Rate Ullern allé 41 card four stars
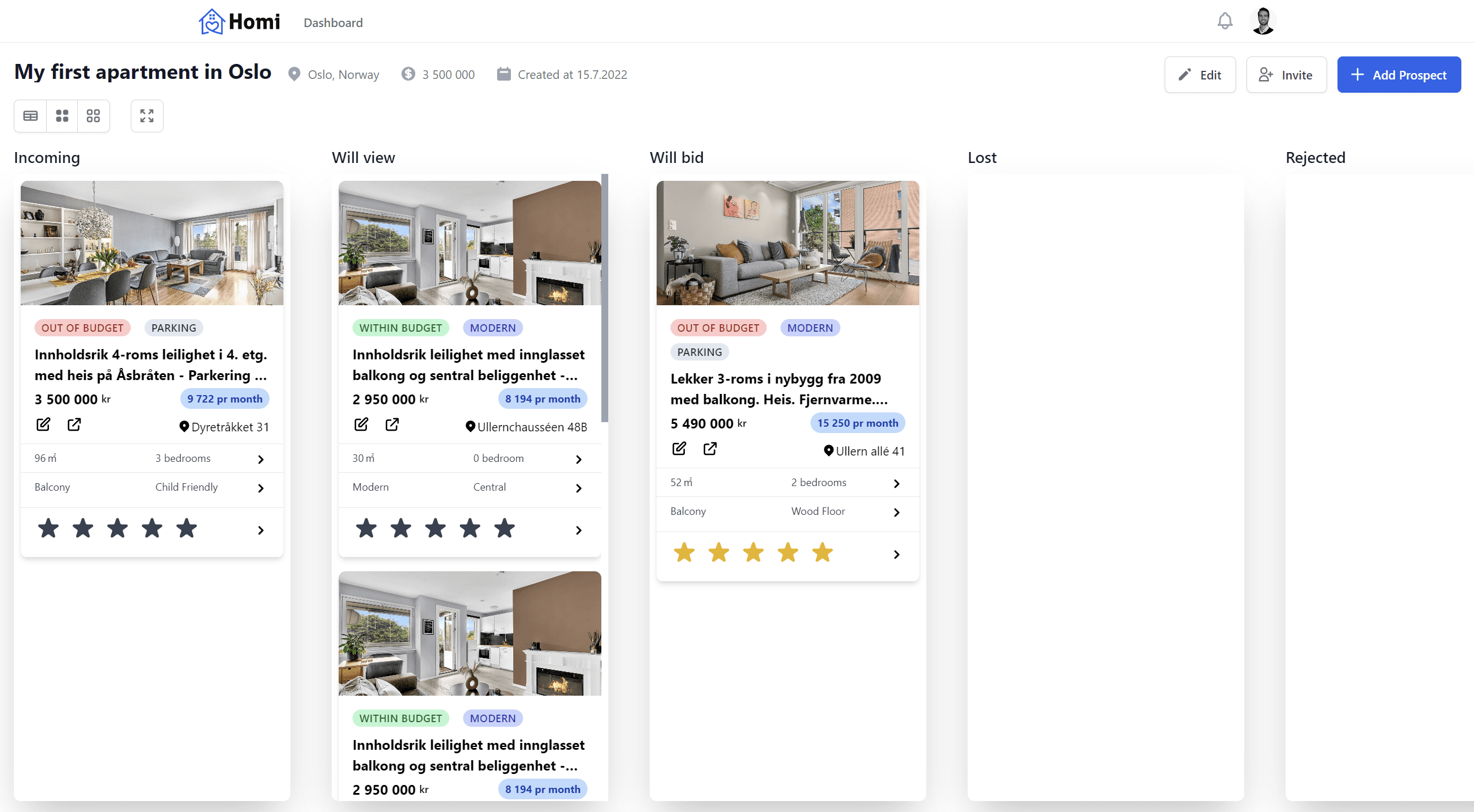 (788, 552)
